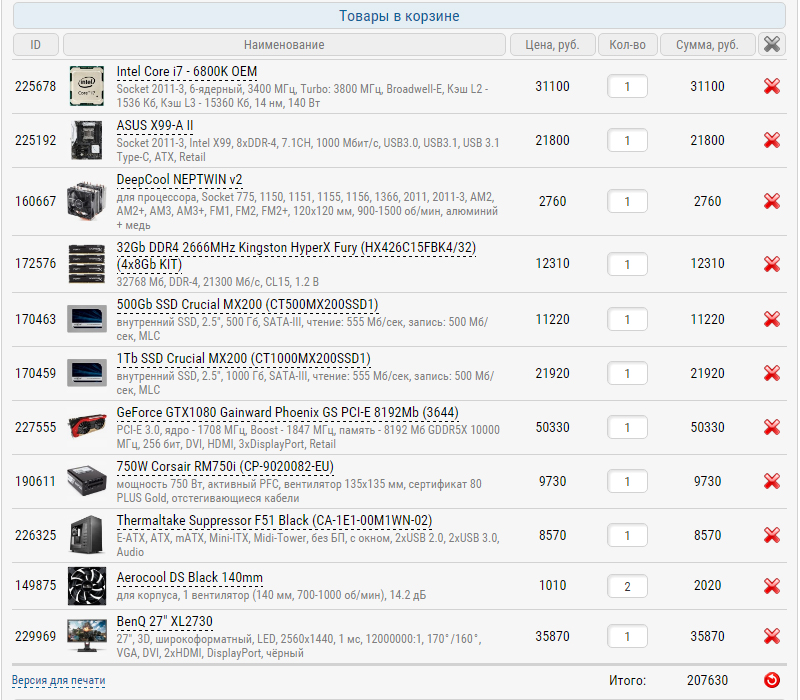The width and height of the screenshot is (800, 700).
Task: Open Intel Core i7 processor thumbnail
Action: (x=87, y=86)
